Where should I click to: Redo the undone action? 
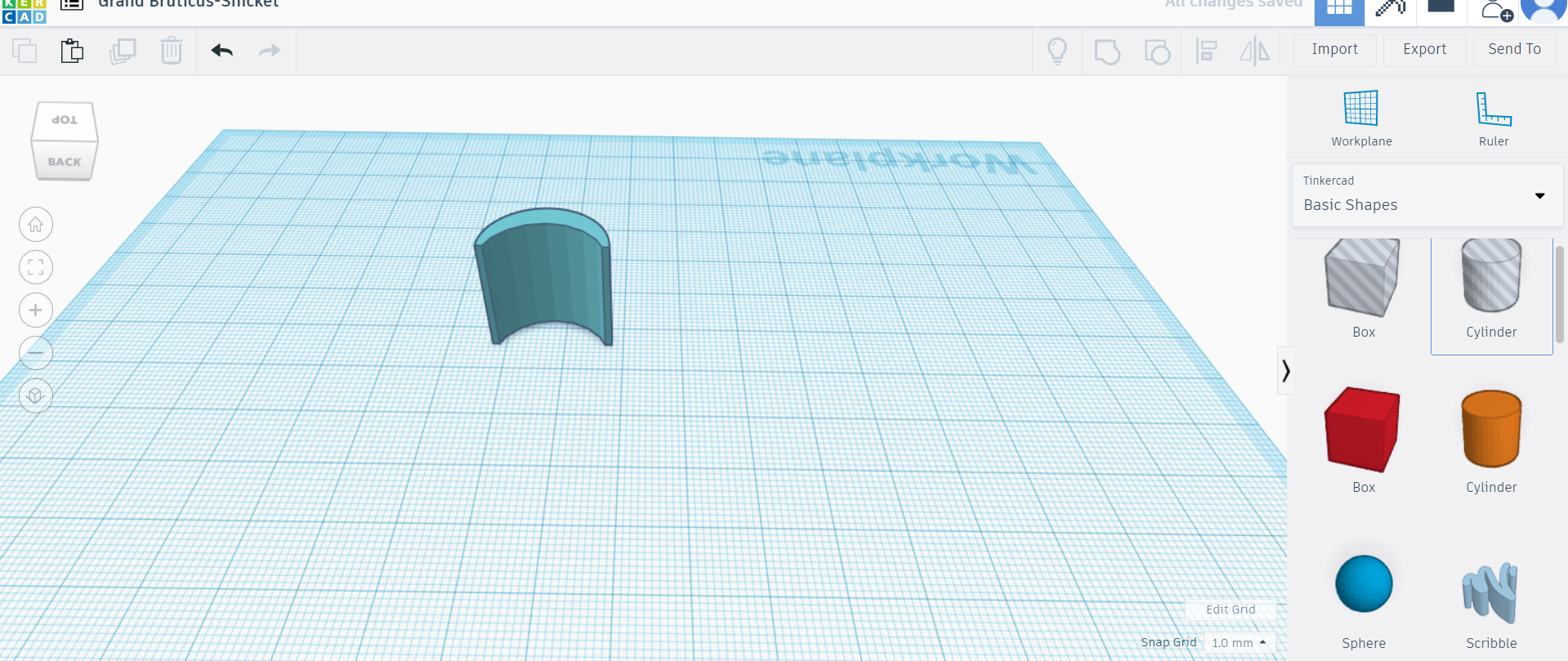[x=270, y=51]
